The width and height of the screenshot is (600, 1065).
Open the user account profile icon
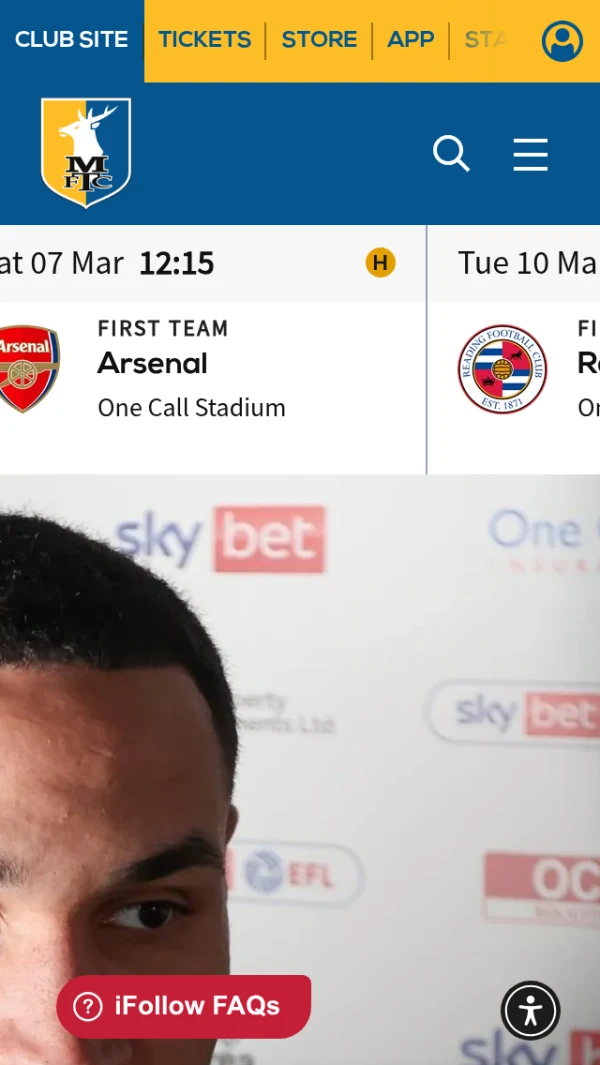coord(562,41)
